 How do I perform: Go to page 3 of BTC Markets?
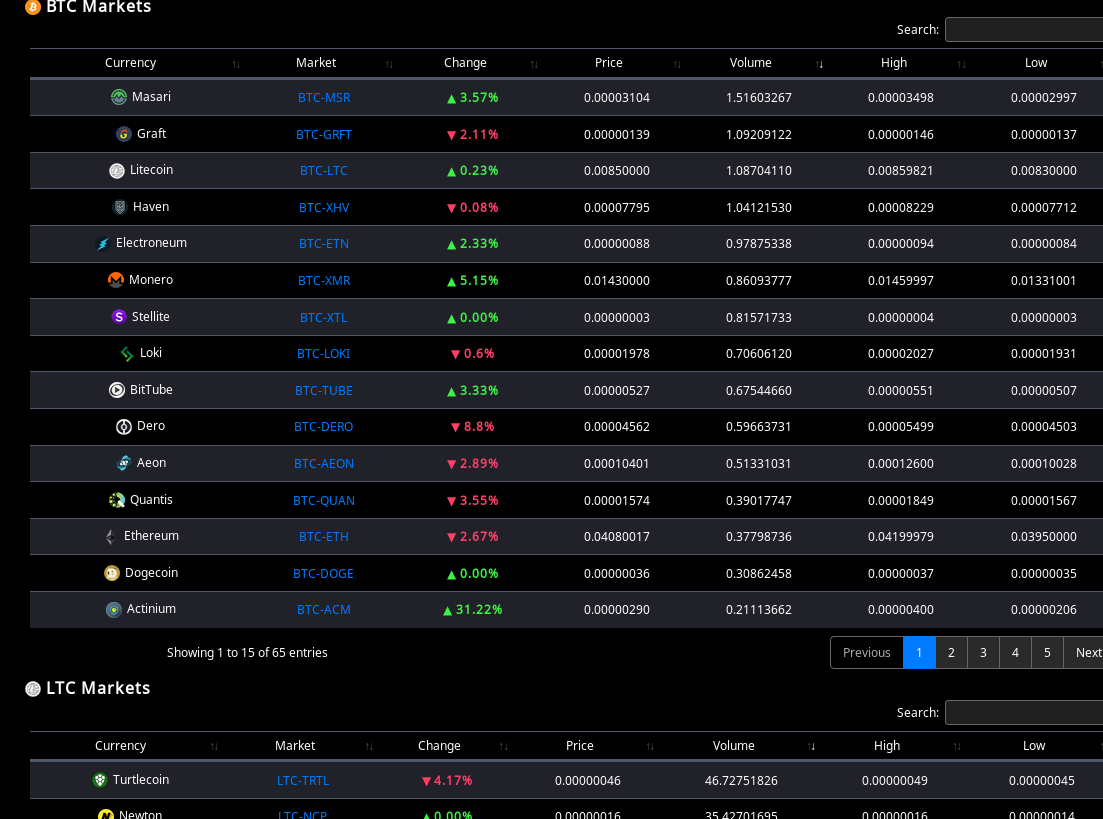pyautogui.click(x=983, y=652)
